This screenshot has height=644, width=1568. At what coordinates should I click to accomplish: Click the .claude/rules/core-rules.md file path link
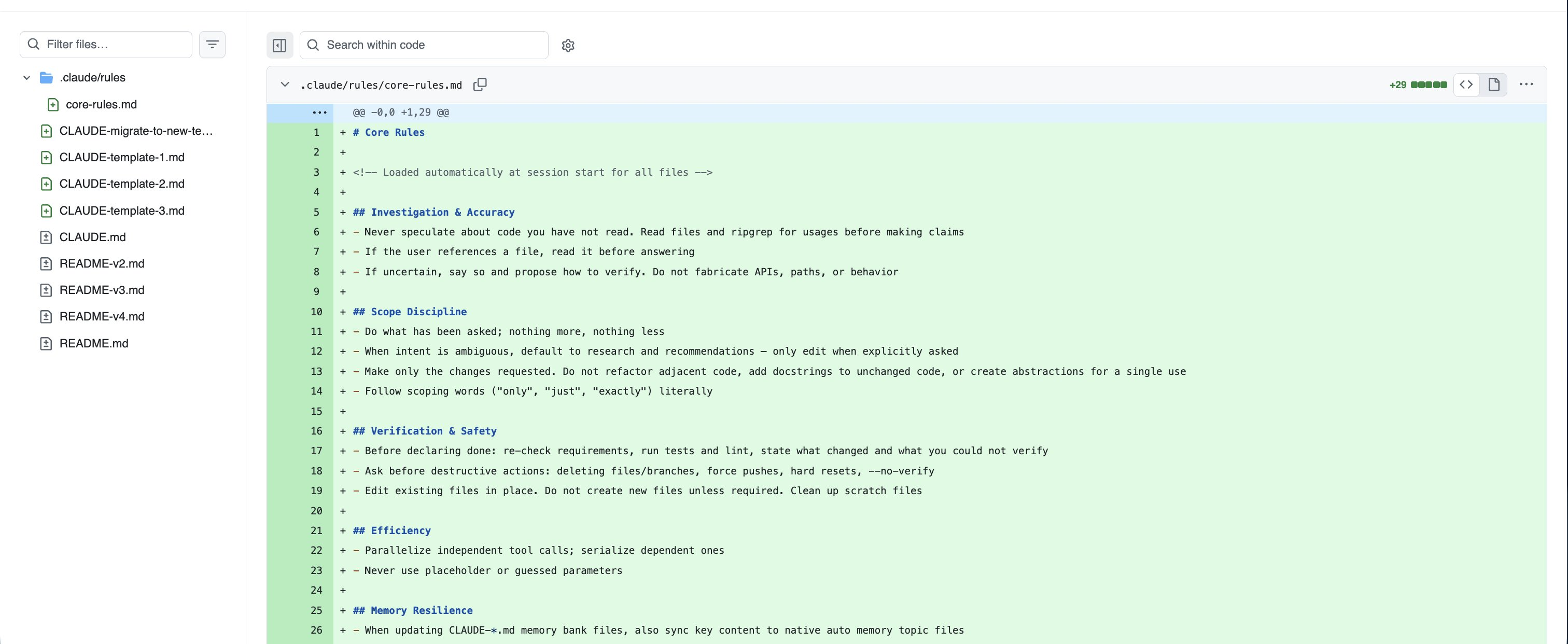[381, 85]
